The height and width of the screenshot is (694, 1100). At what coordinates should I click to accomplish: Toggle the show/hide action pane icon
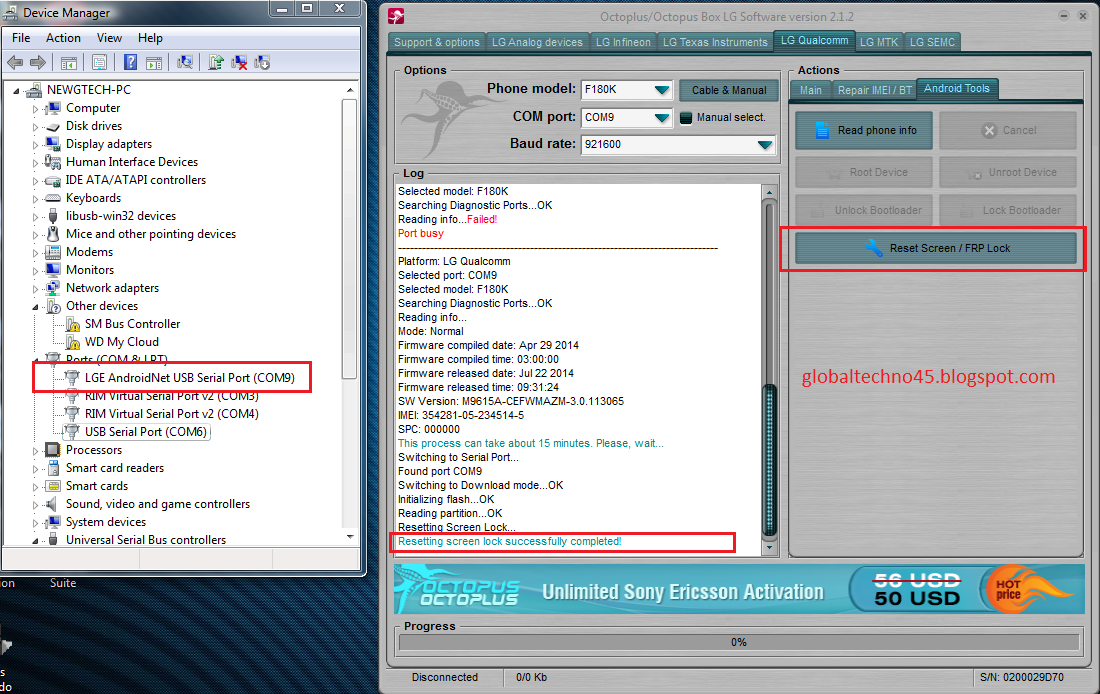click(x=154, y=62)
